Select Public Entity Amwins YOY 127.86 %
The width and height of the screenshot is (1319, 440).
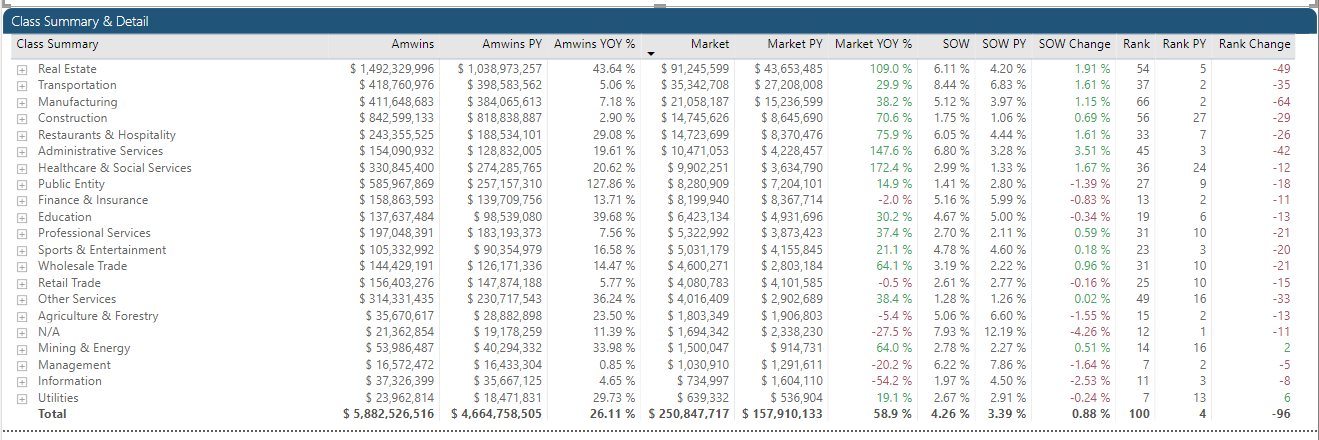point(613,185)
